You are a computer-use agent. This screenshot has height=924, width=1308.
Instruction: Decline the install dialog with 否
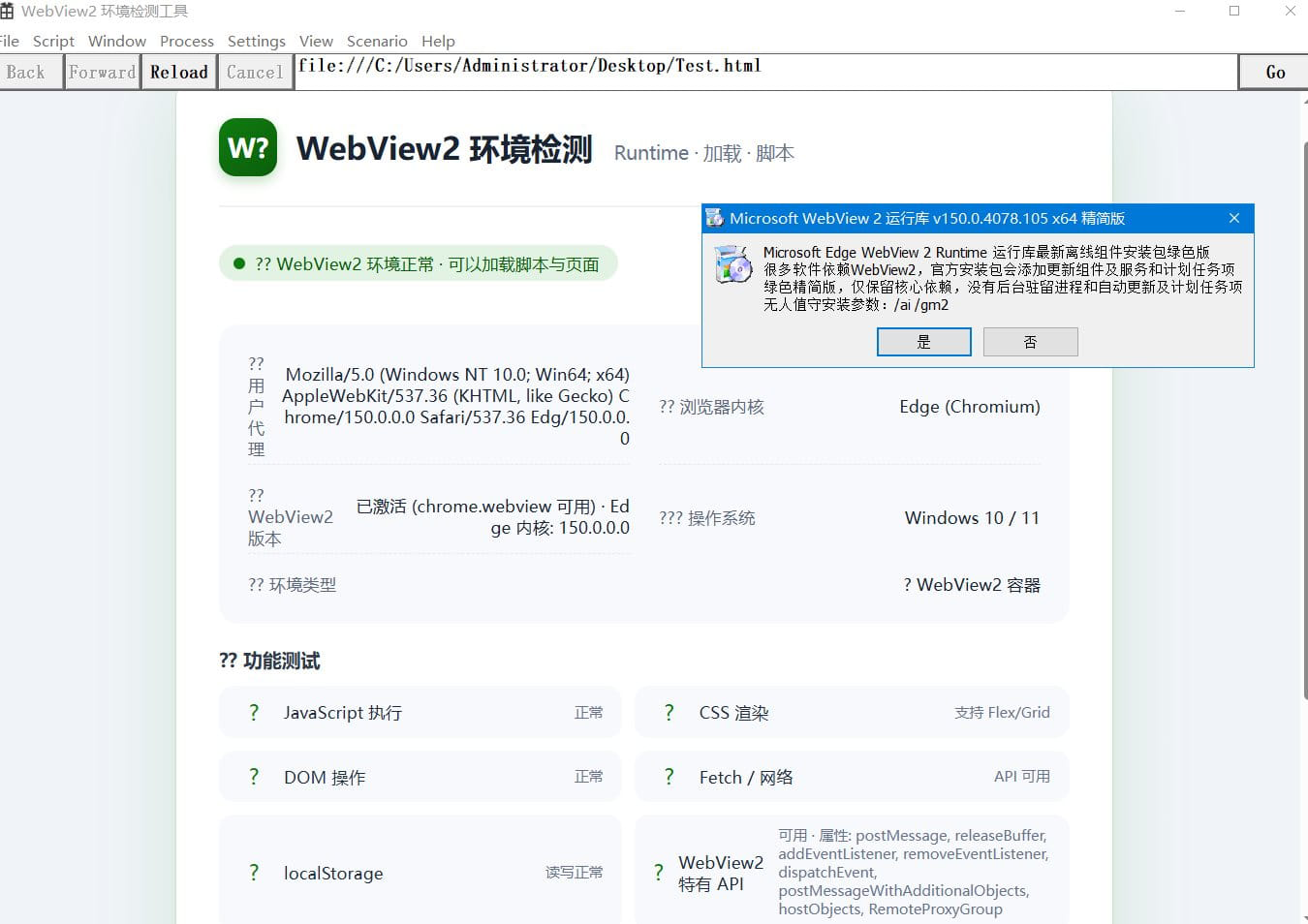1030,342
